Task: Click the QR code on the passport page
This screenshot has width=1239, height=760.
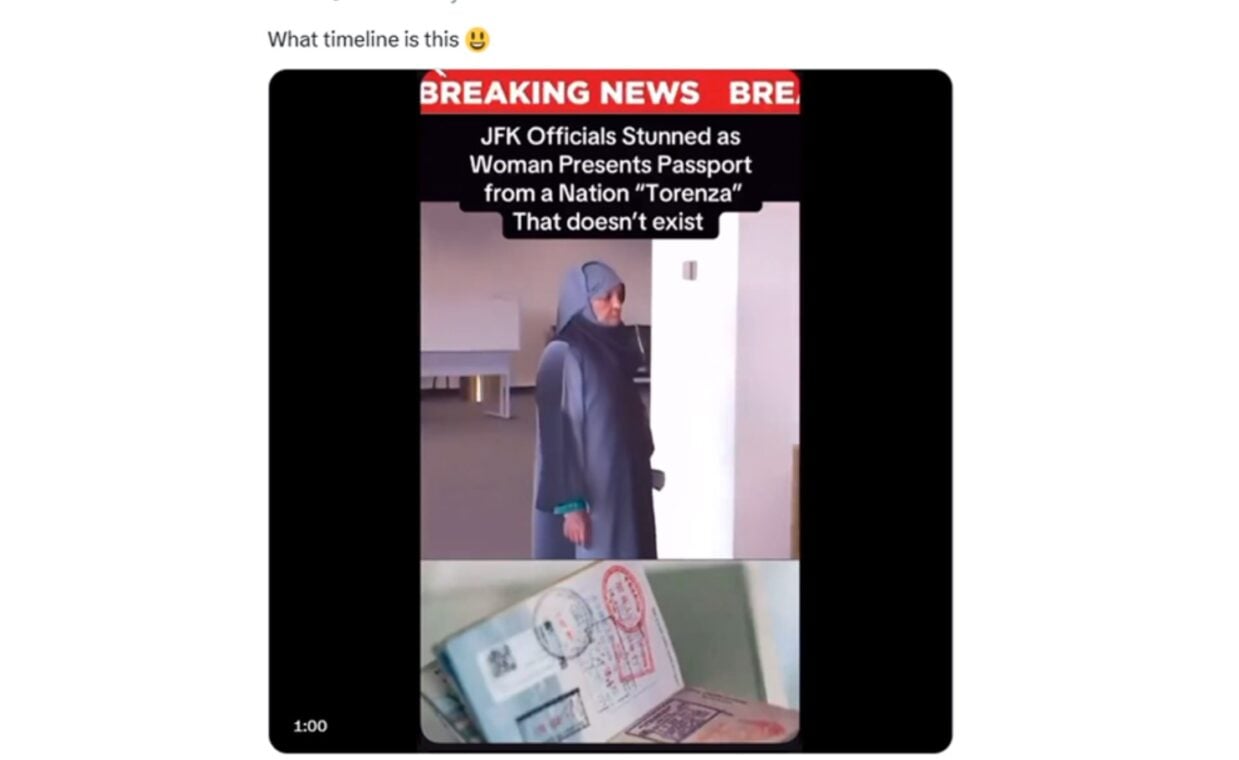Action: coord(502,660)
